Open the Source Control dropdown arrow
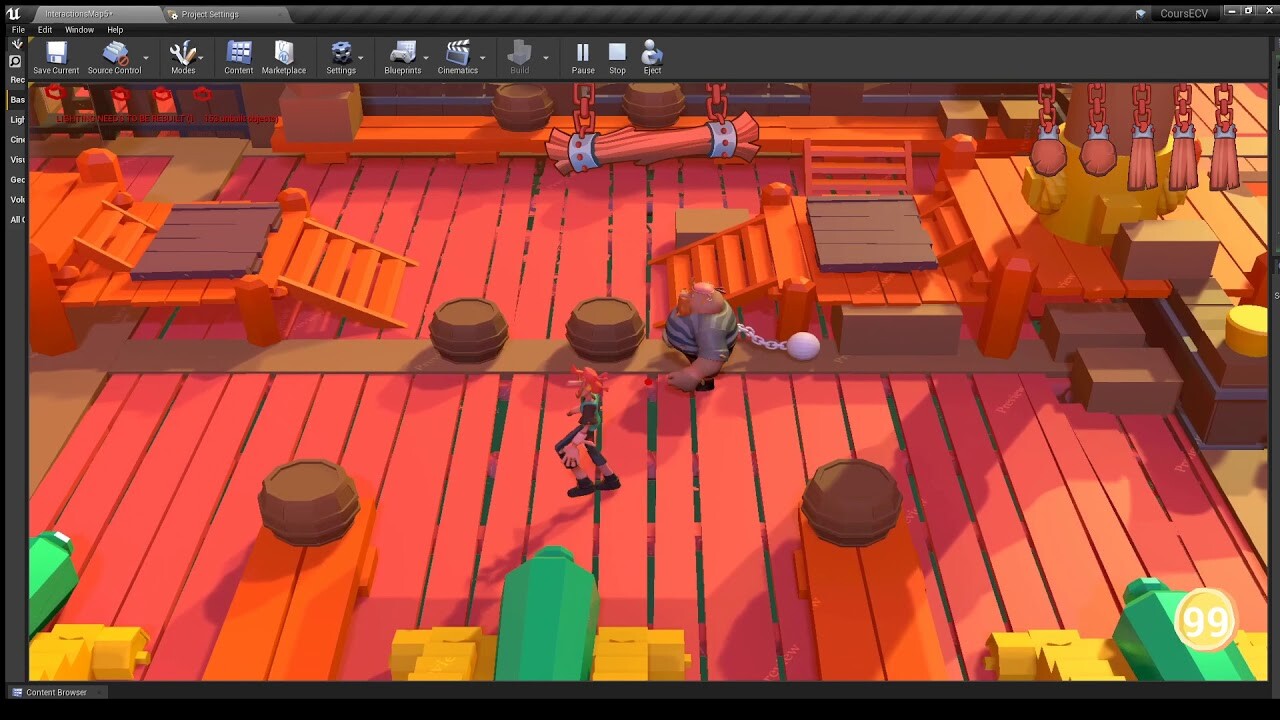1280x720 pixels. click(146, 57)
